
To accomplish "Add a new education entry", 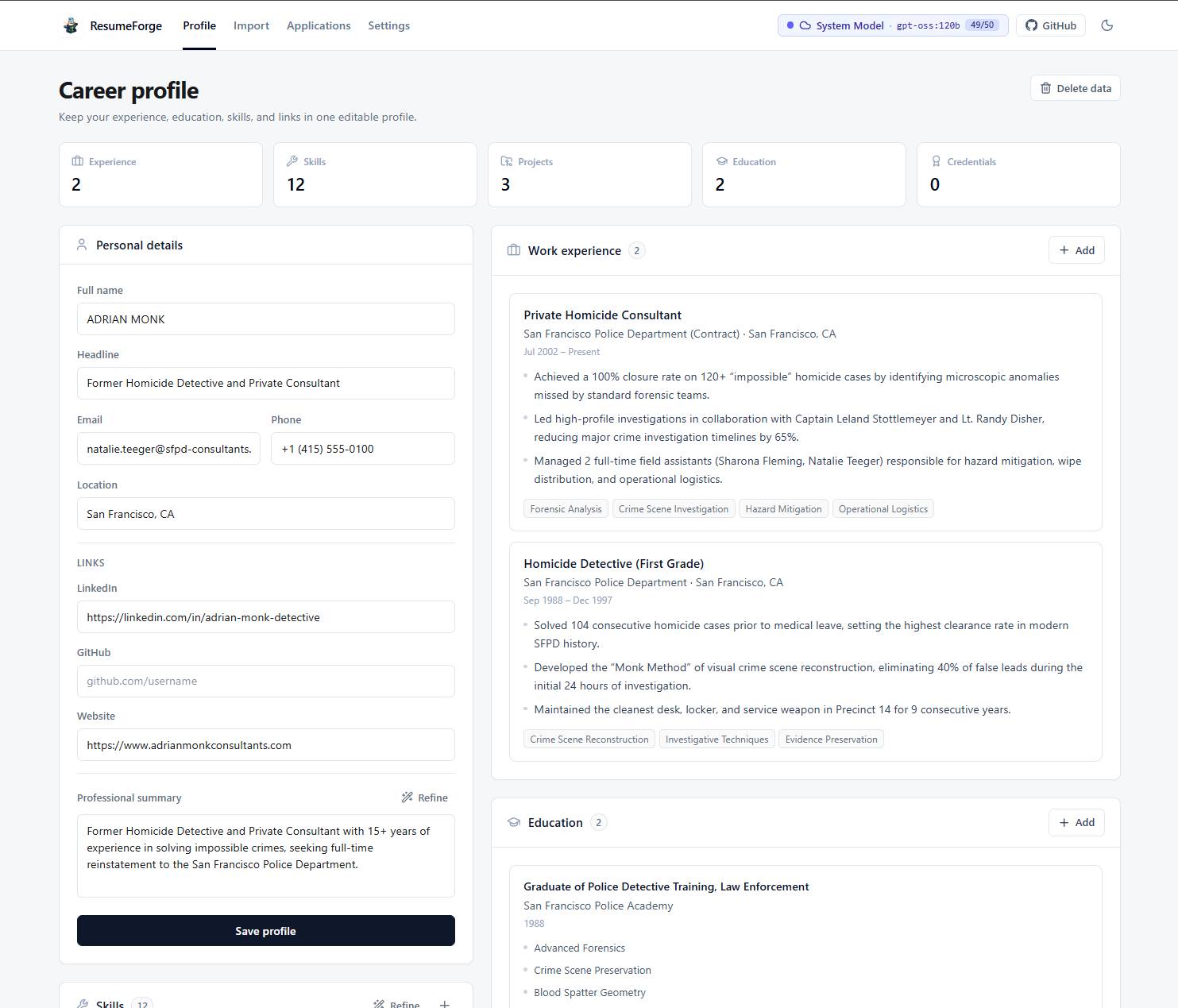I will coord(1076,822).
